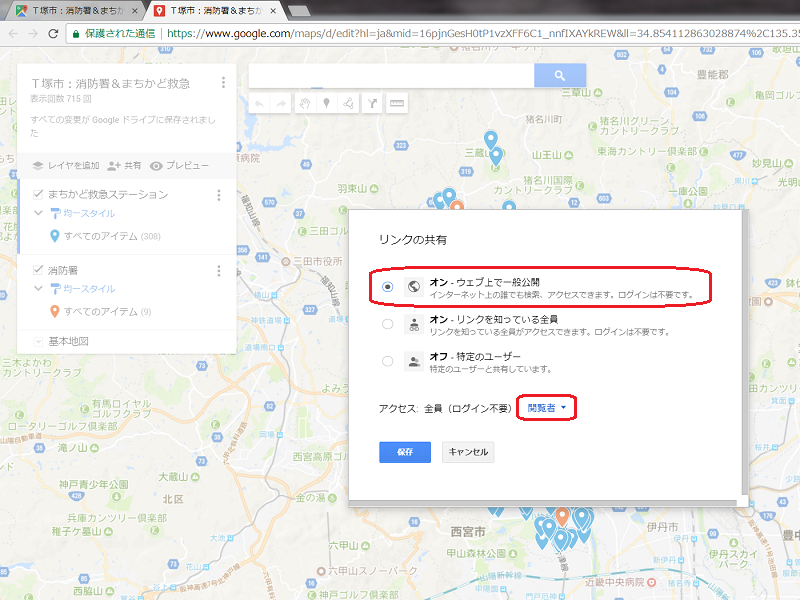The height and width of the screenshot is (600, 800).
Task: Click the link-sharing people icon option
Action: point(414,324)
